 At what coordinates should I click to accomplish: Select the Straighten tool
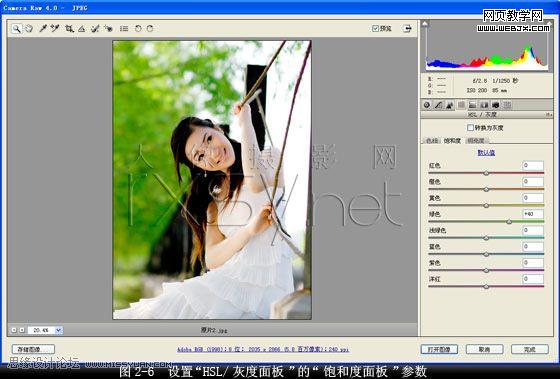(x=82, y=29)
